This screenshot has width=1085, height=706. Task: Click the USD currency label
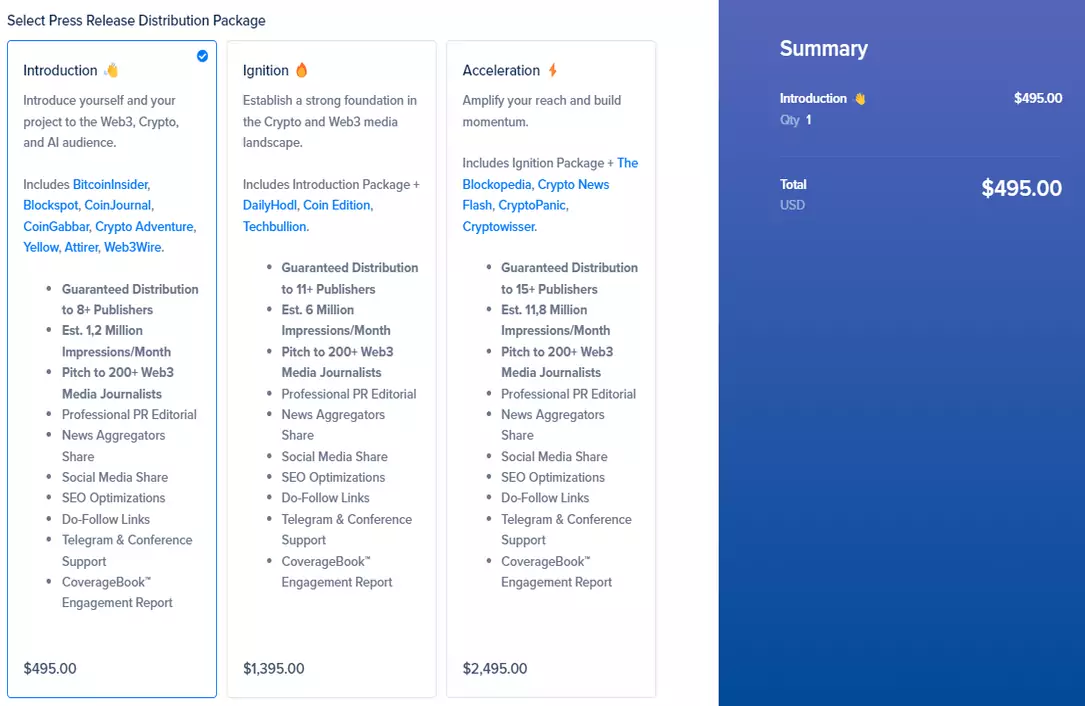click(x=792, y=205)
